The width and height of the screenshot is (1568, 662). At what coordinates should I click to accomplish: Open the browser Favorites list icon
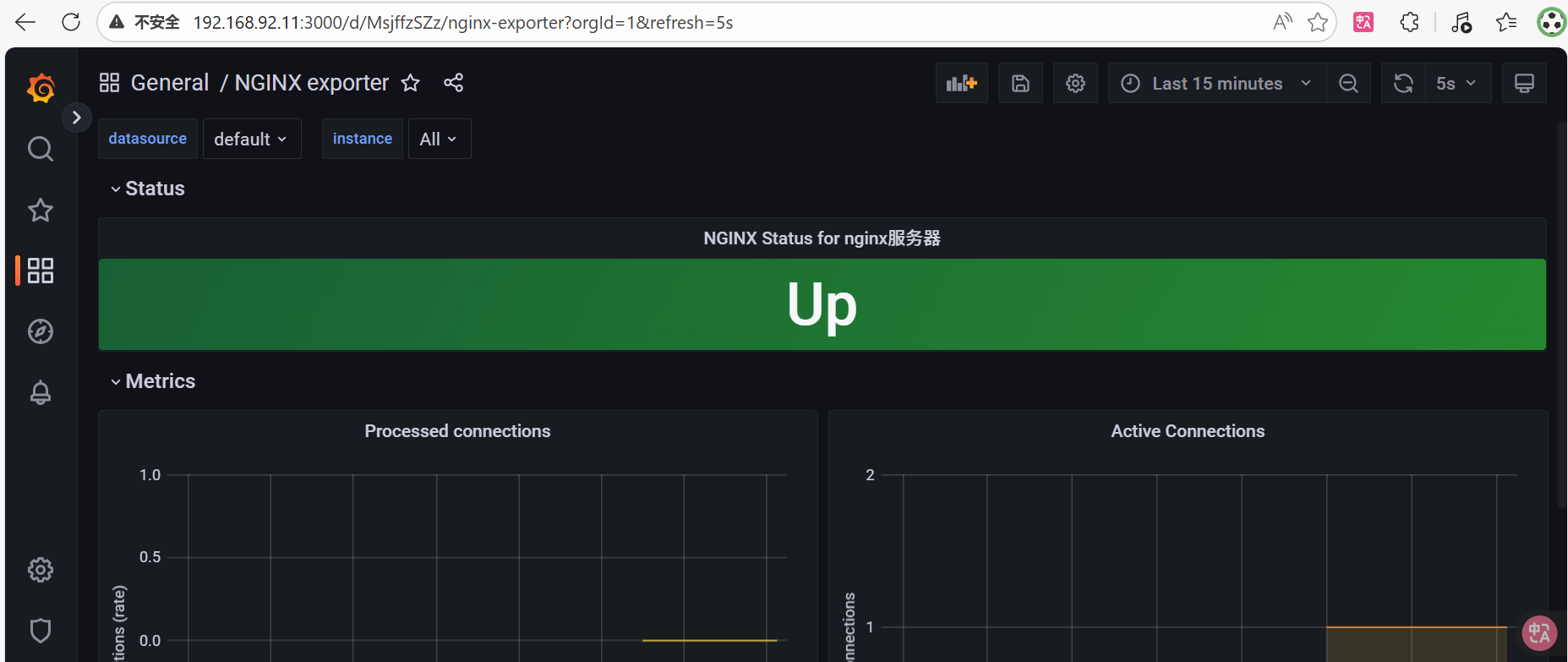point(1506,23)
